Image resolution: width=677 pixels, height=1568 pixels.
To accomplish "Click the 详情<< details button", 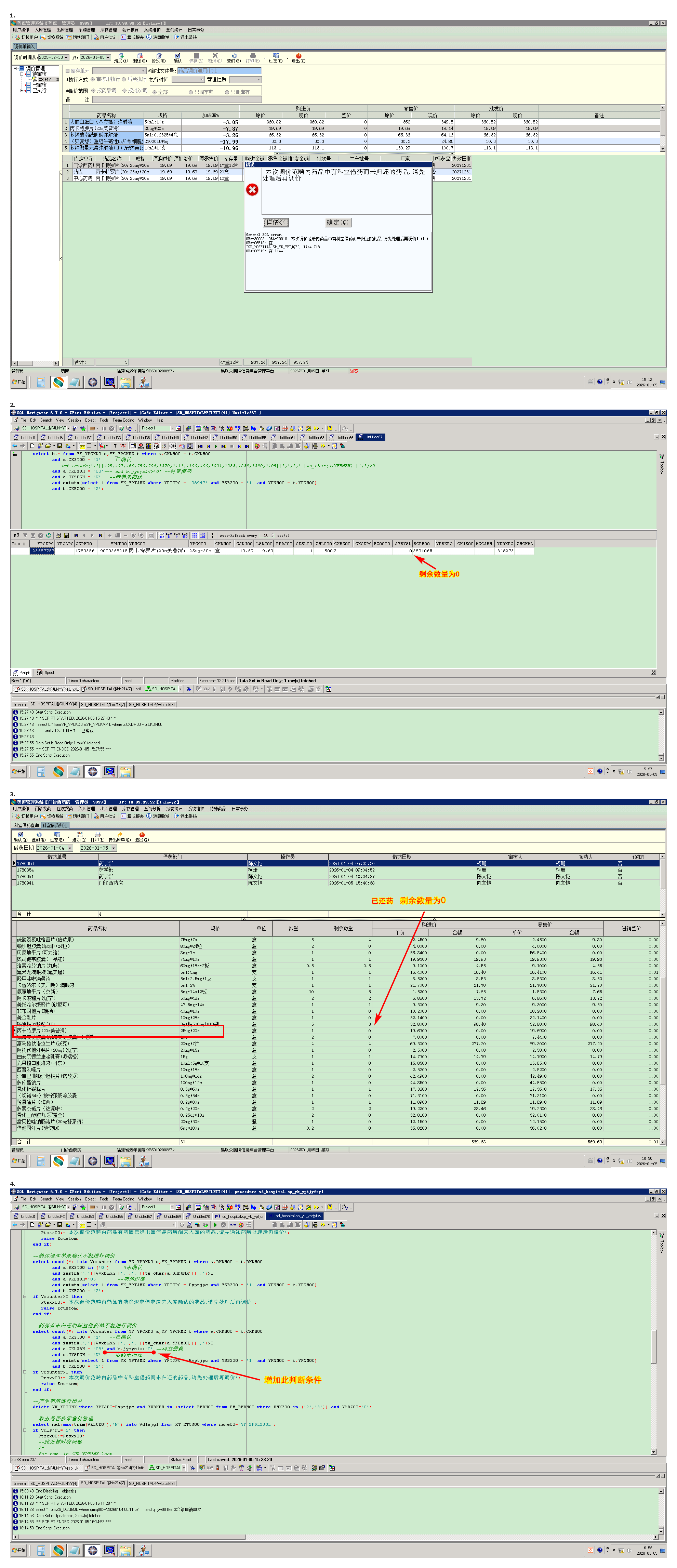I will 276,223.
